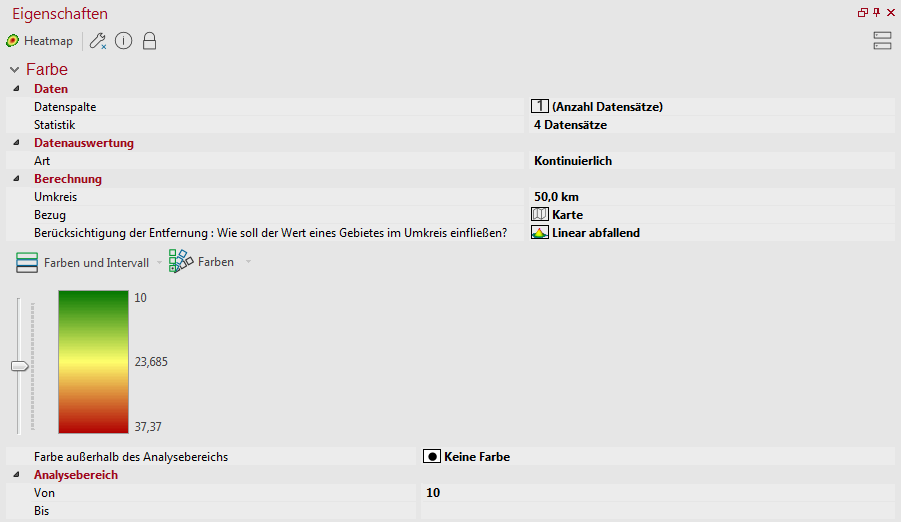The width and height of the screenshot is (901, 522).
Task: Click the panel layout icon at right
Action: (882, 41)
